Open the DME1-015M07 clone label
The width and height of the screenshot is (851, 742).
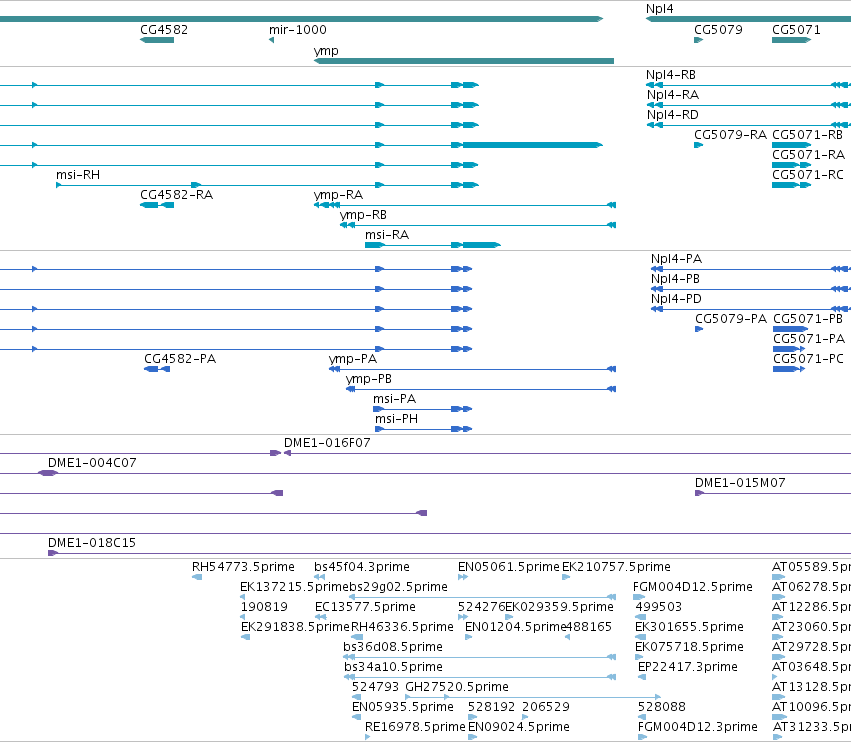point(740,483)
